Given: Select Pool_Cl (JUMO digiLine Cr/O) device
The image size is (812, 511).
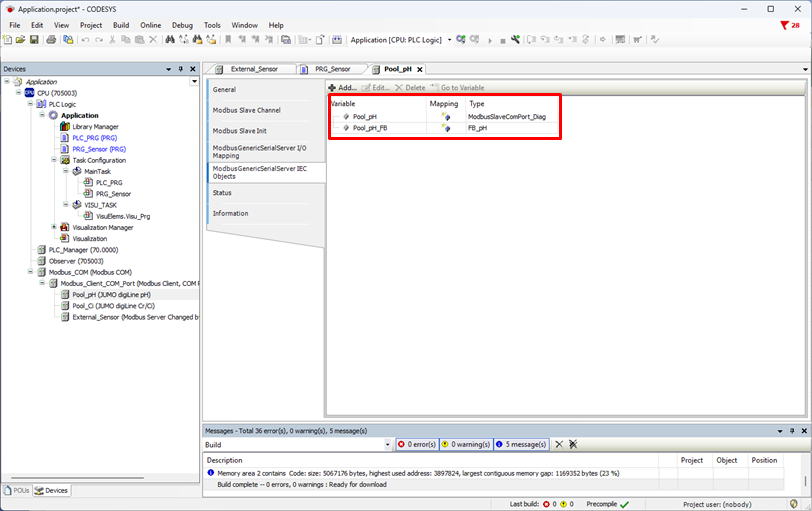Looking at the screenshot, I should [x=113, y=305].
